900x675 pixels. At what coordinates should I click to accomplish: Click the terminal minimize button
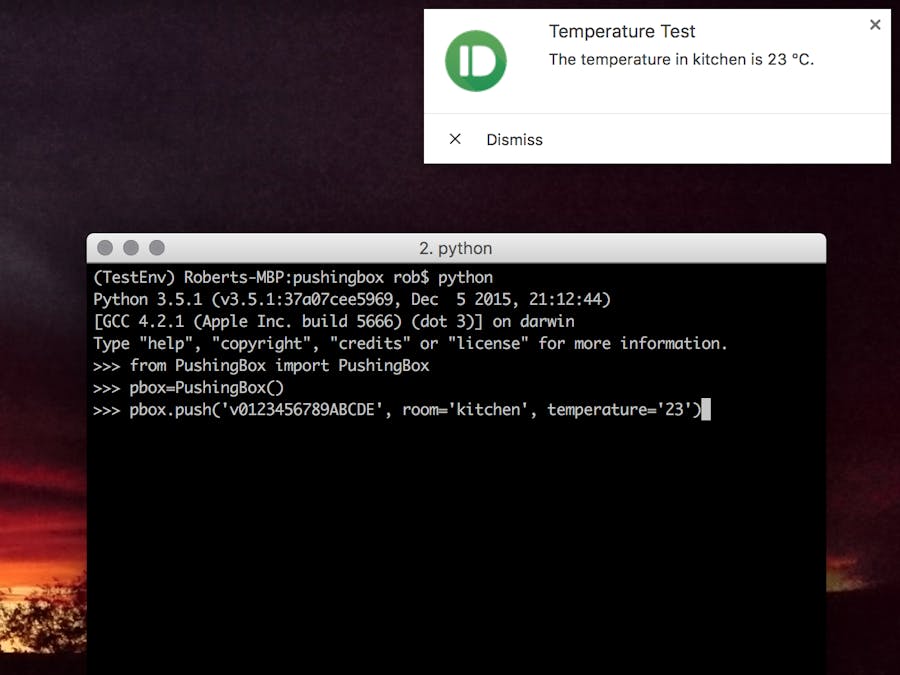point(131,247)
